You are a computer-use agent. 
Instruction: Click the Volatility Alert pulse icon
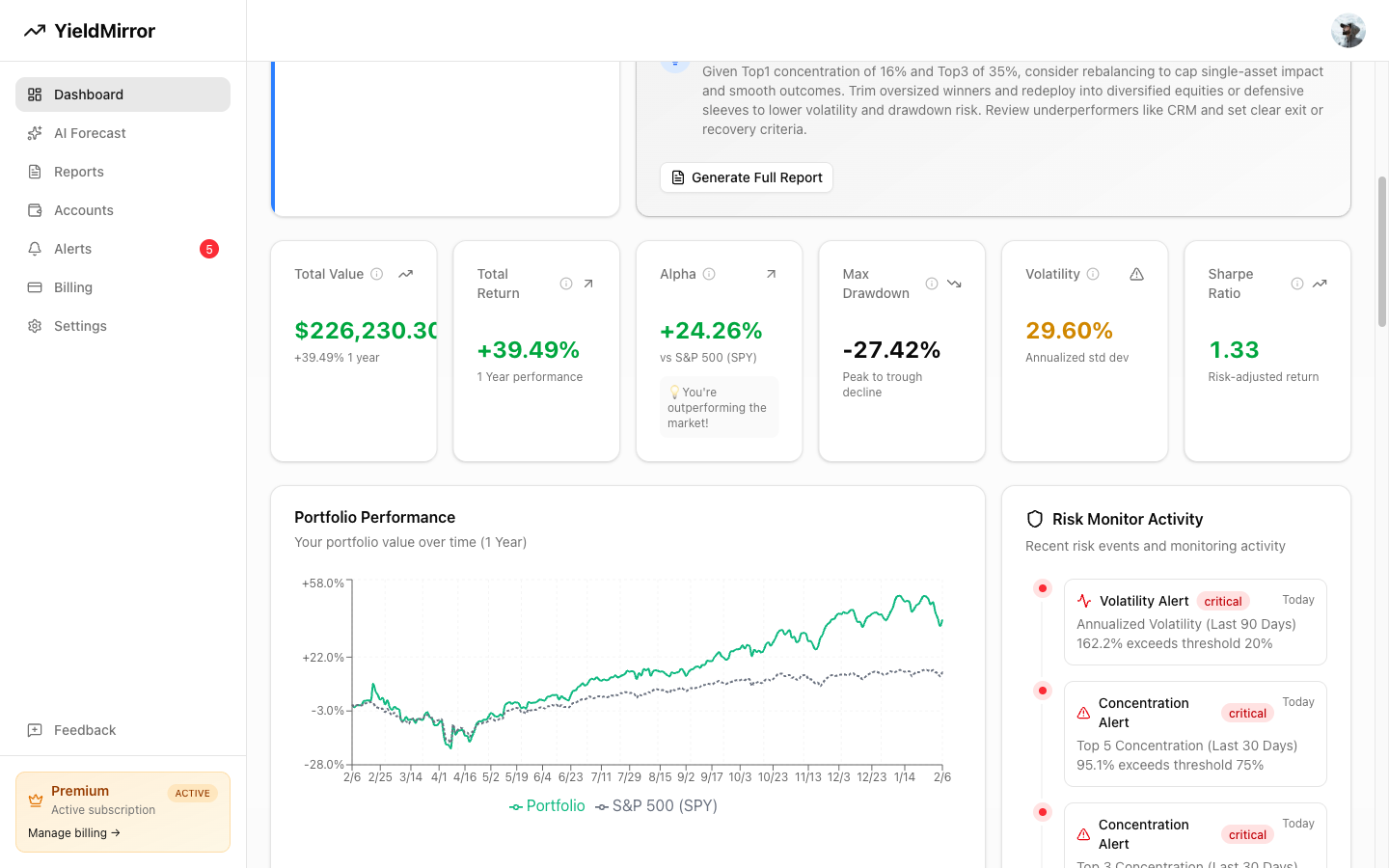click(1084, 601)
